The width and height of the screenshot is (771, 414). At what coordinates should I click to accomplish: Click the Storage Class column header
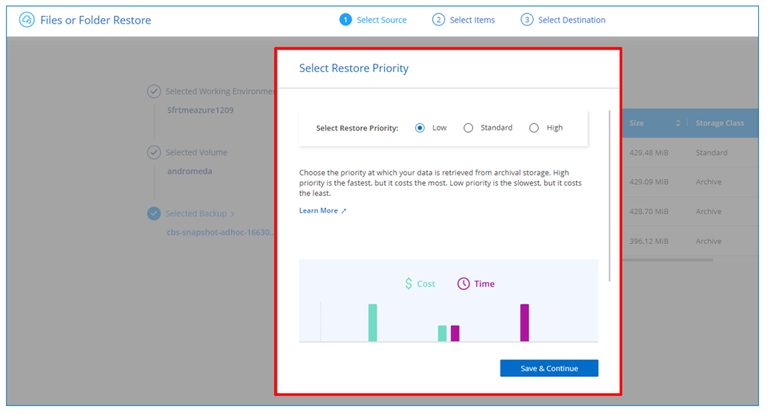(720, 123)
